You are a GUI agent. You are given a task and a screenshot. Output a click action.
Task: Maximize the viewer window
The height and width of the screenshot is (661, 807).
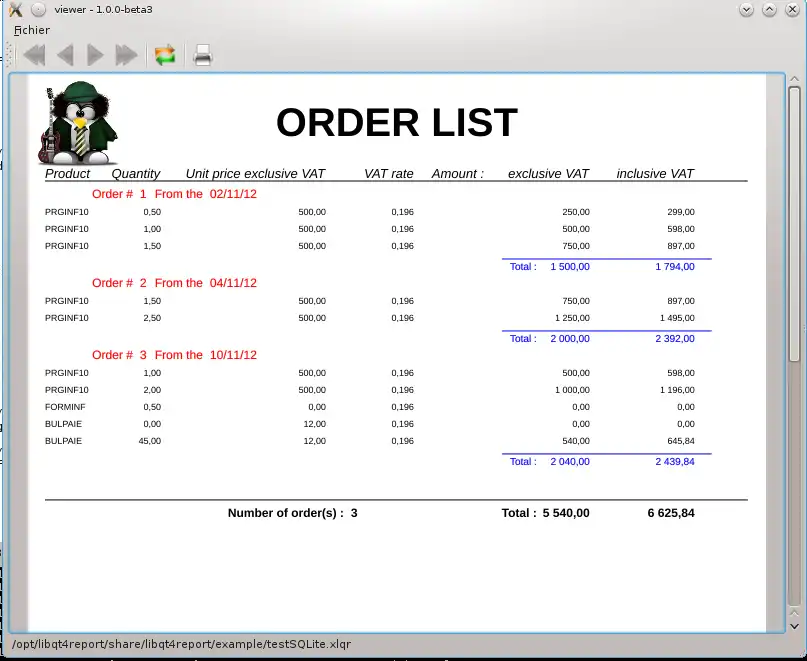769,9
